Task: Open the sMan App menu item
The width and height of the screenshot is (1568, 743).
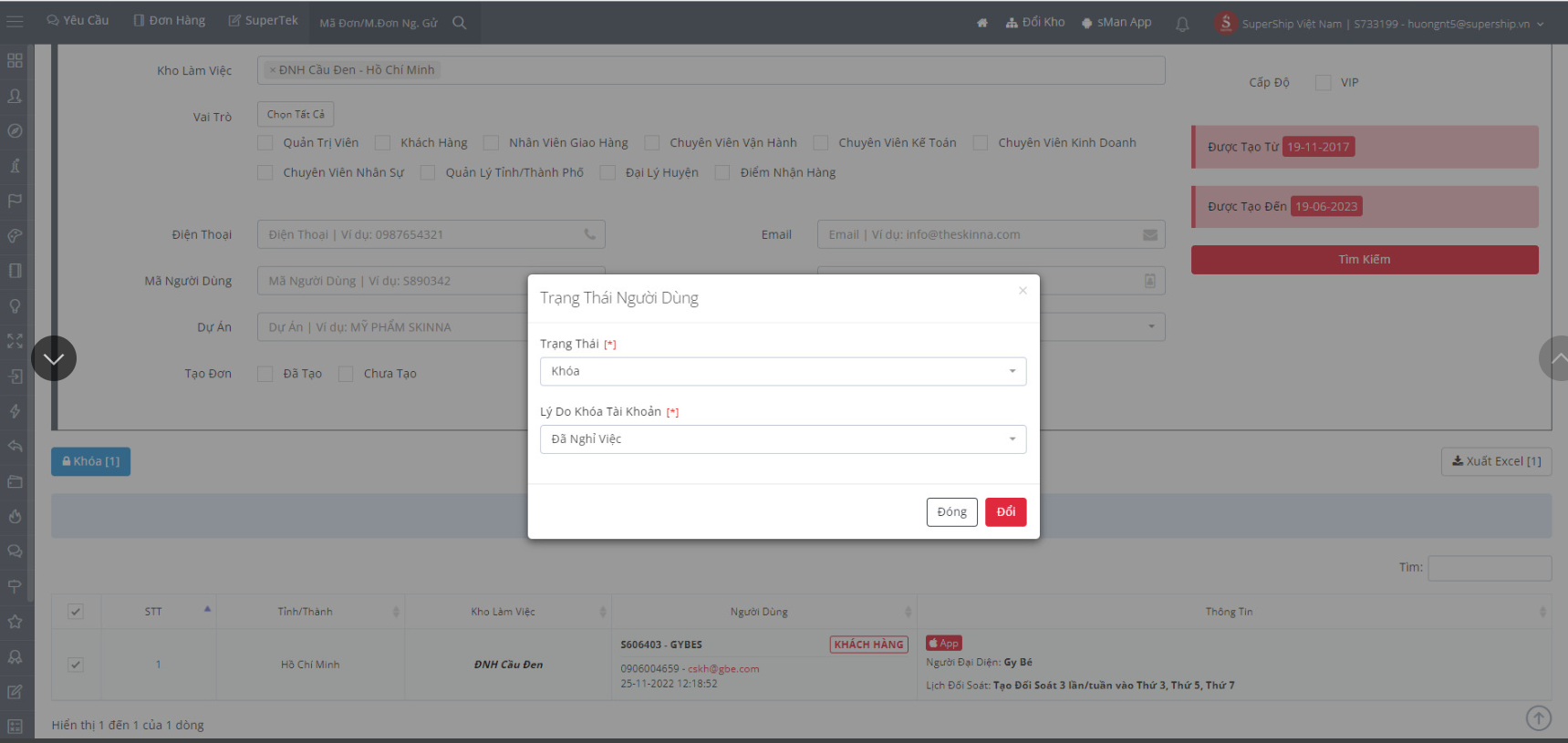Action: pos(1116,22)
